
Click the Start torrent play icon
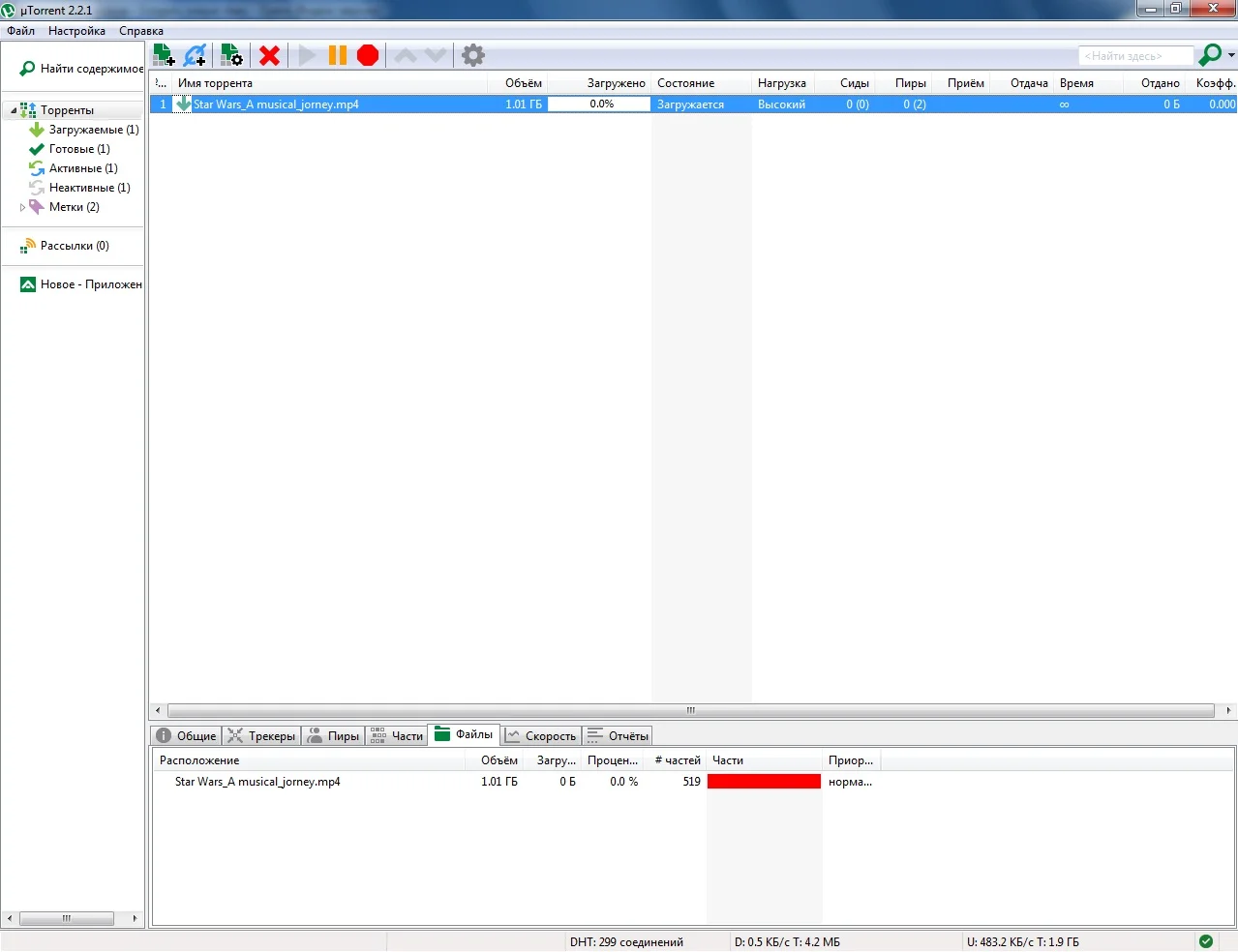pyautogui.click(x=307, y=55)
